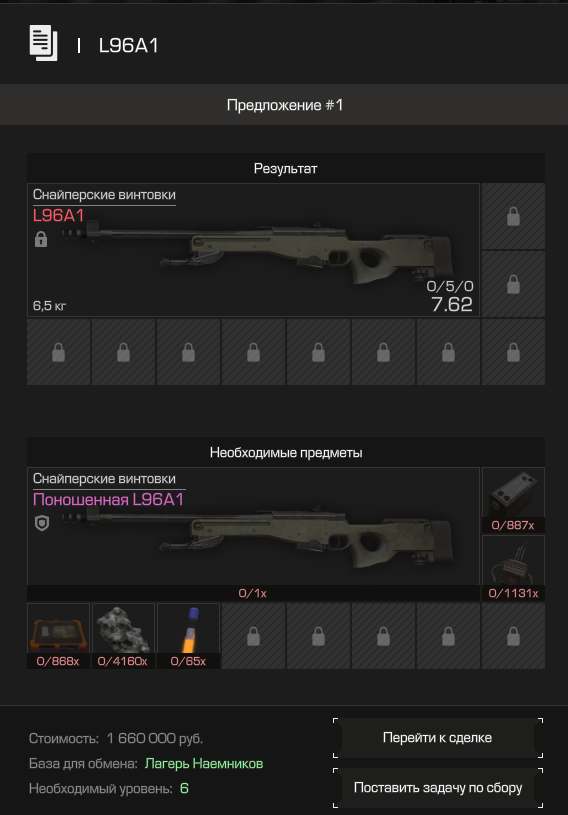Click Перейти к сделке button
Viewport: 568px width, 815px height.
[x=438, y=738]
